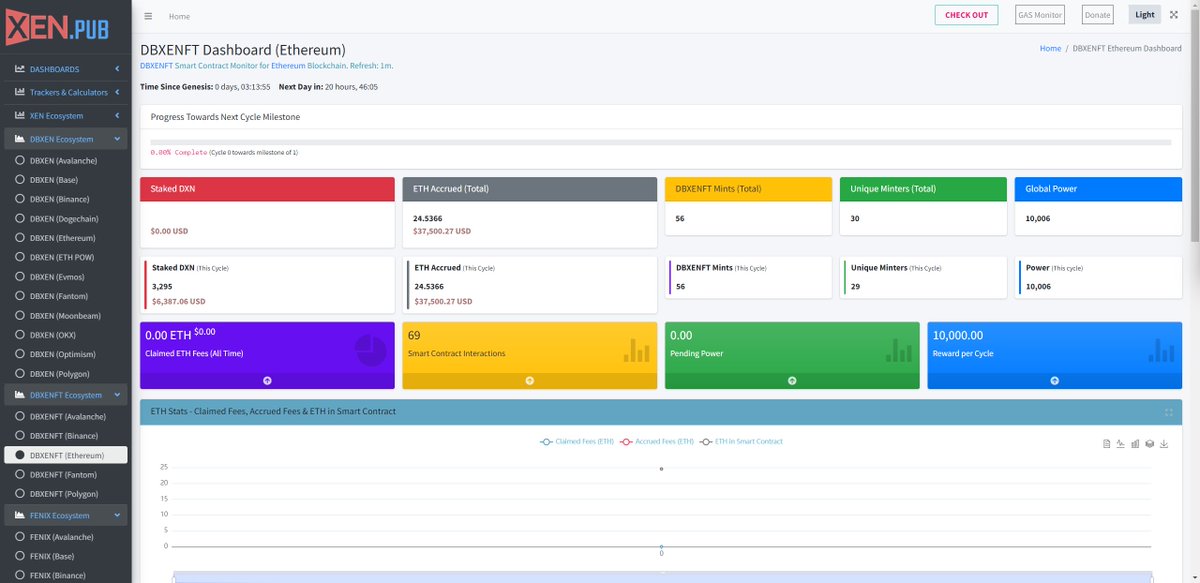Expand the Smart Contract Interactions card plus button
Viewport: 1200px width, 583px height.
[x=529, y=380]
